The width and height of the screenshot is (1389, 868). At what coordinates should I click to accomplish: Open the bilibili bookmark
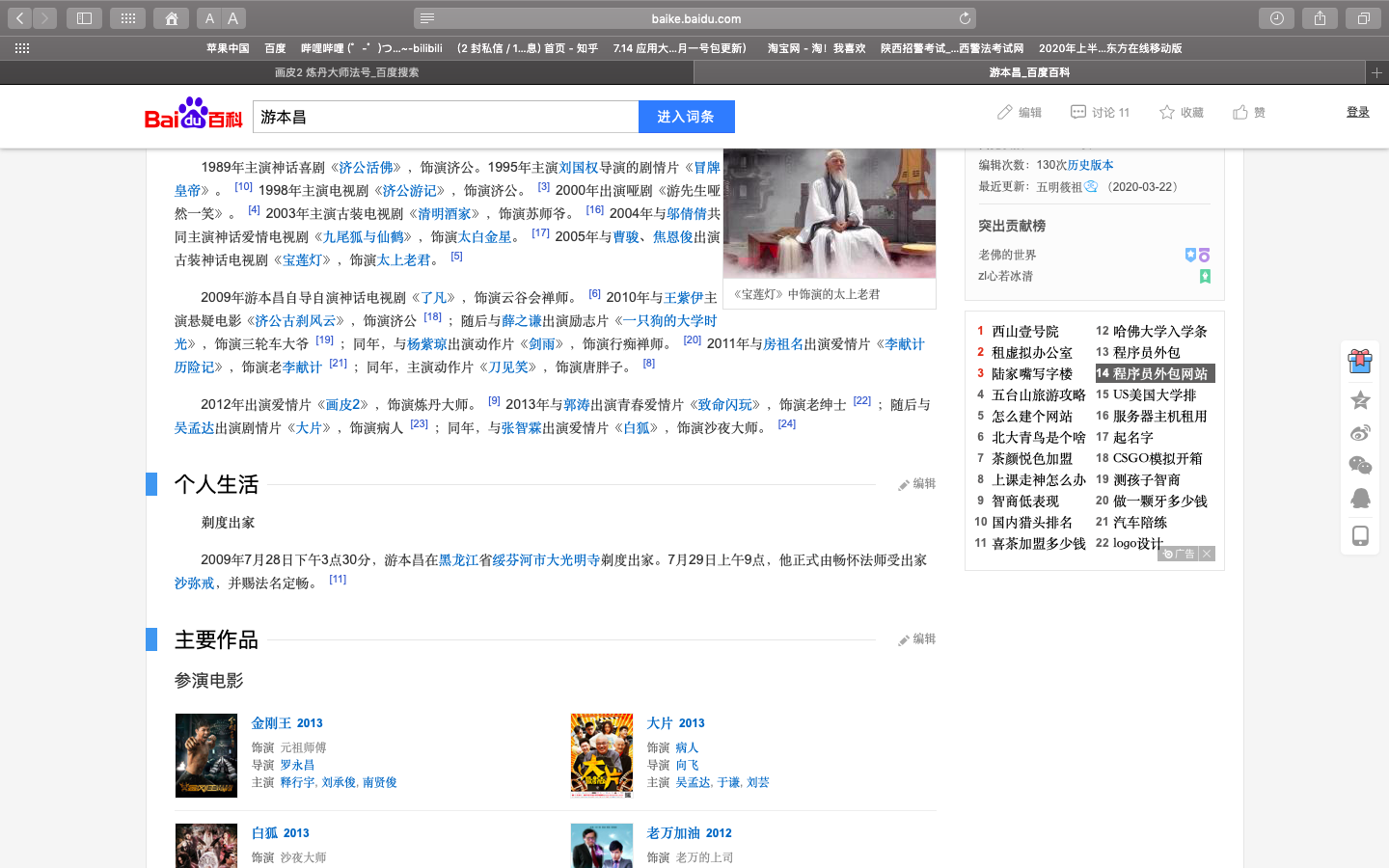point(371,48)
